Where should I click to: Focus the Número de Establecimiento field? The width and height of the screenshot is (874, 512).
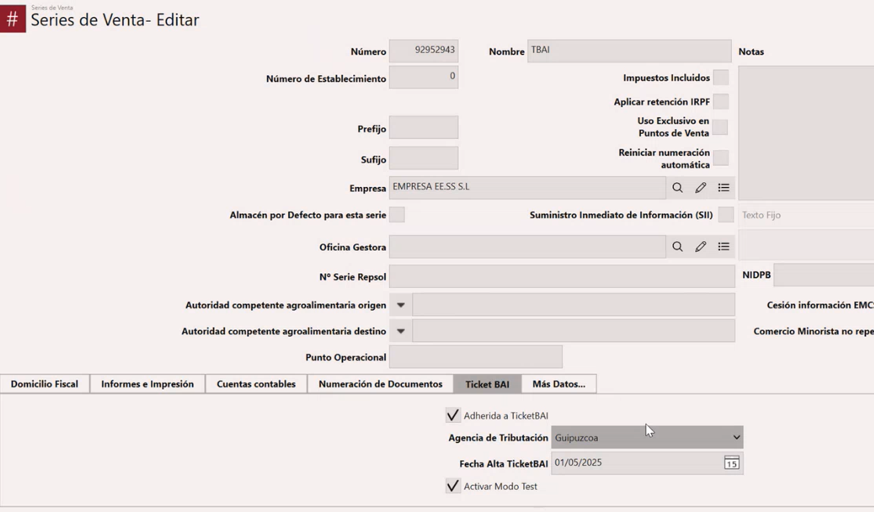pos(424,77)
